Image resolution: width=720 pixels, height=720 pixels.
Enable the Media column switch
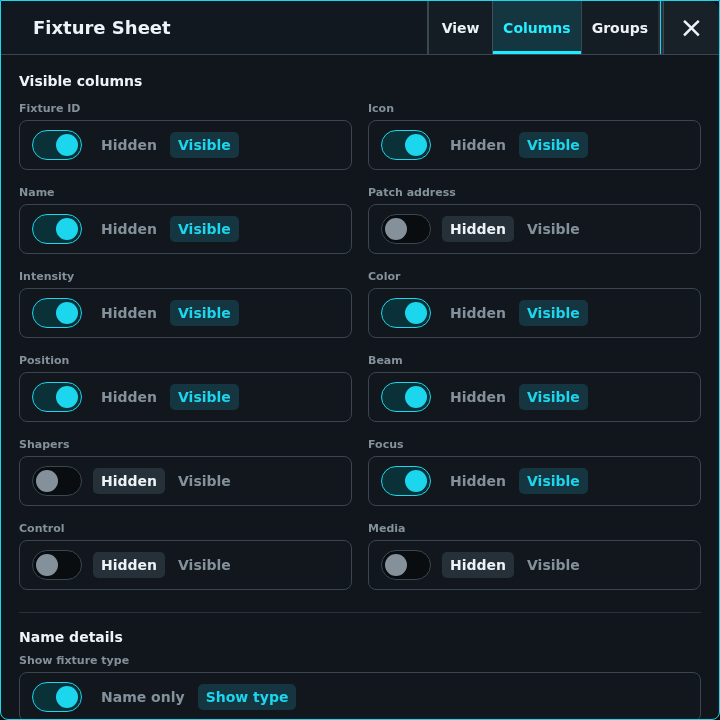point(406,565)
